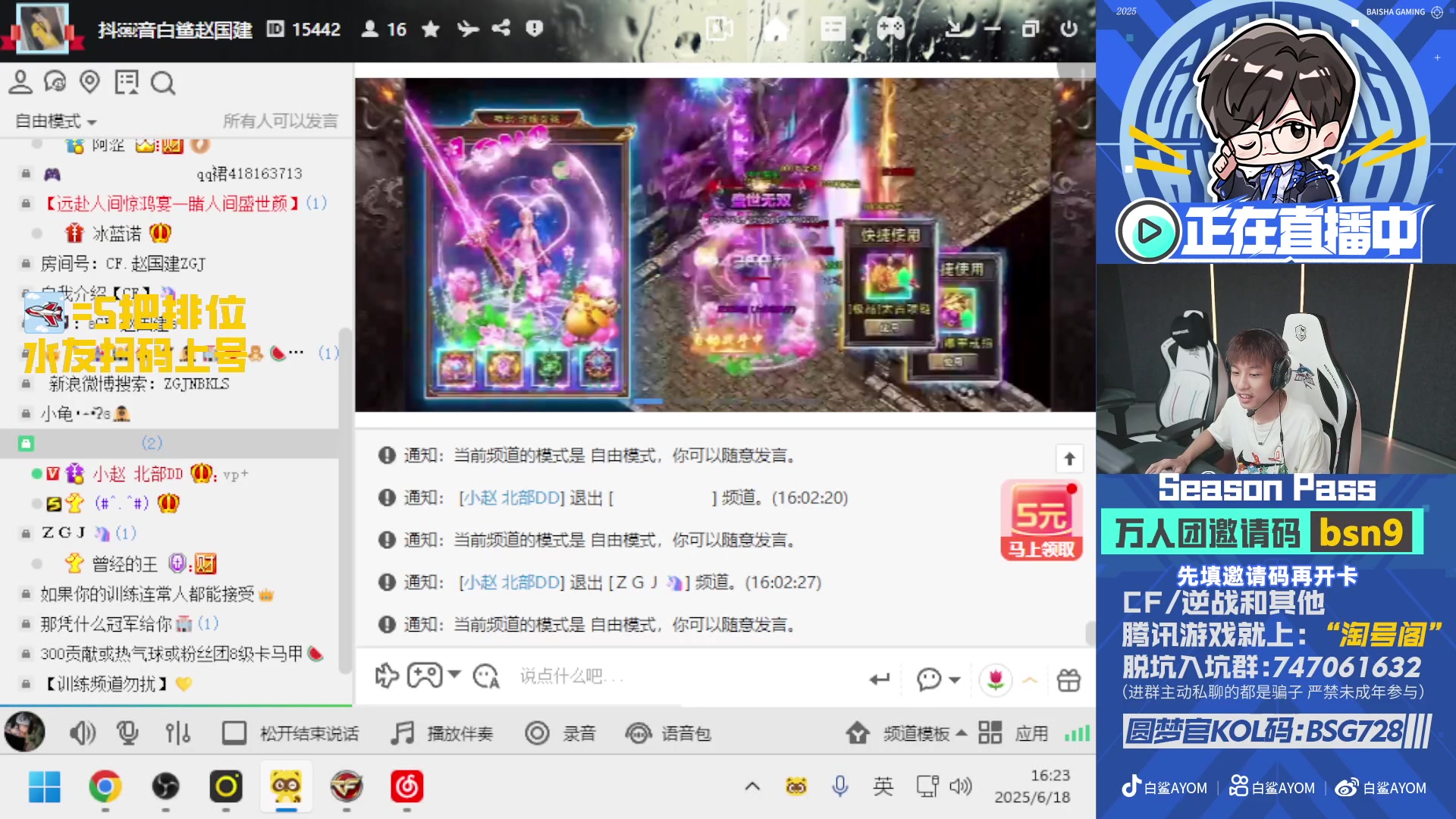Click user 小赵 北部DD in channel list
Image resolution: width=1456 pixels, height=819 pixels.
pos(137,474)
